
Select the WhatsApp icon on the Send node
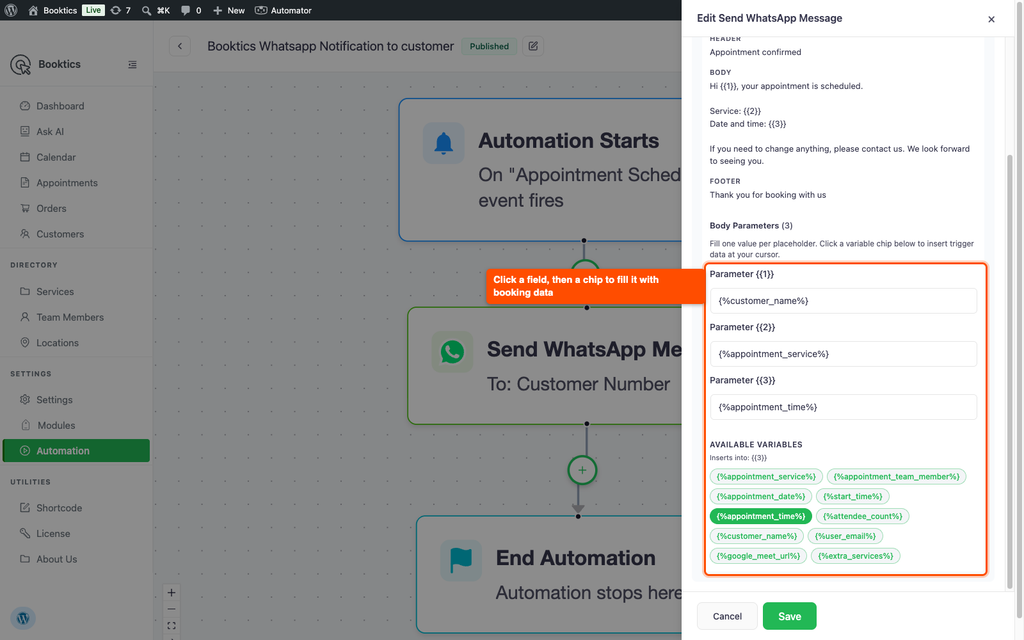pos(452,351)
